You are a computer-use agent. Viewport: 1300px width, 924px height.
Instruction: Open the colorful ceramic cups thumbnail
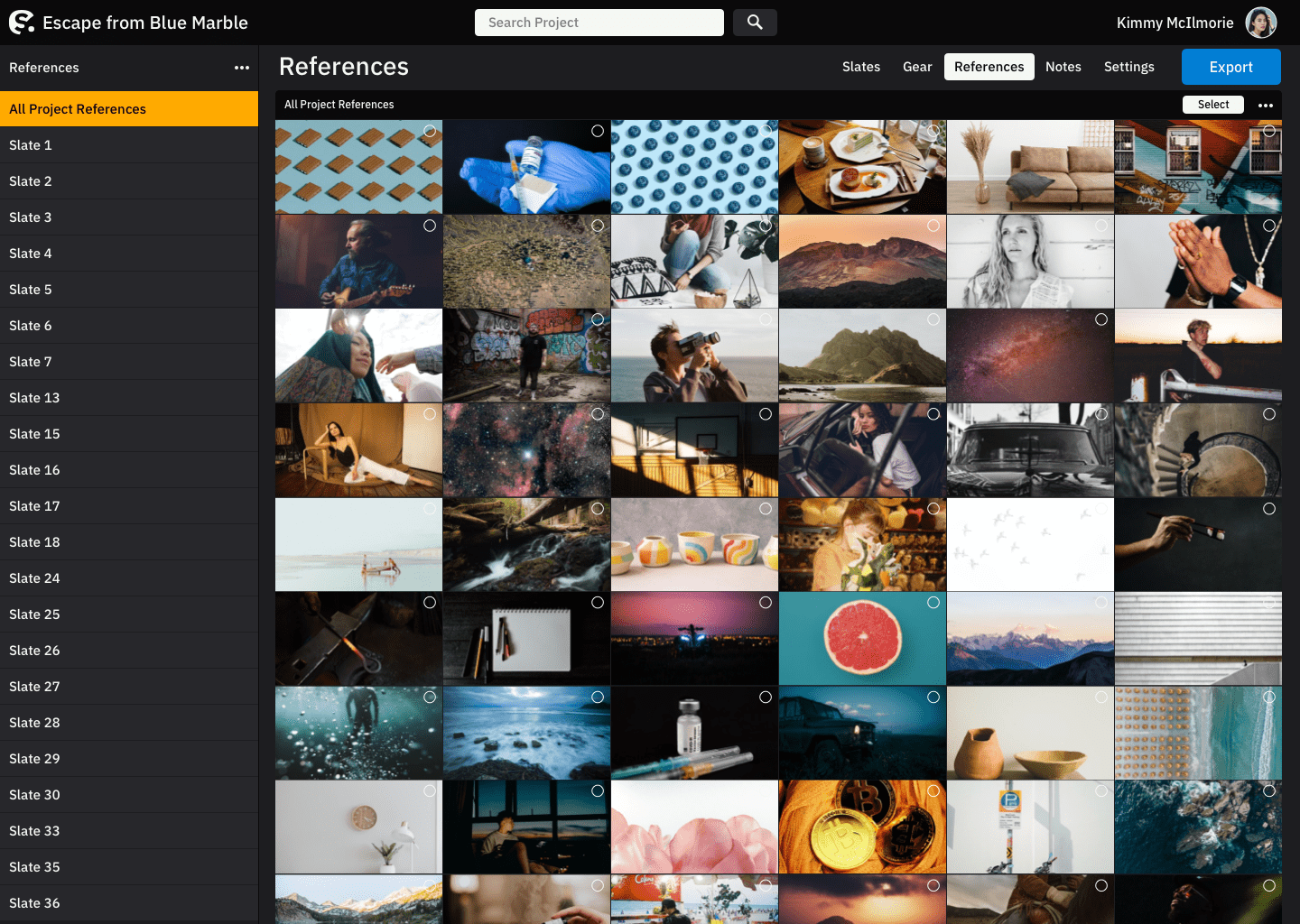[x=694, y=545]
